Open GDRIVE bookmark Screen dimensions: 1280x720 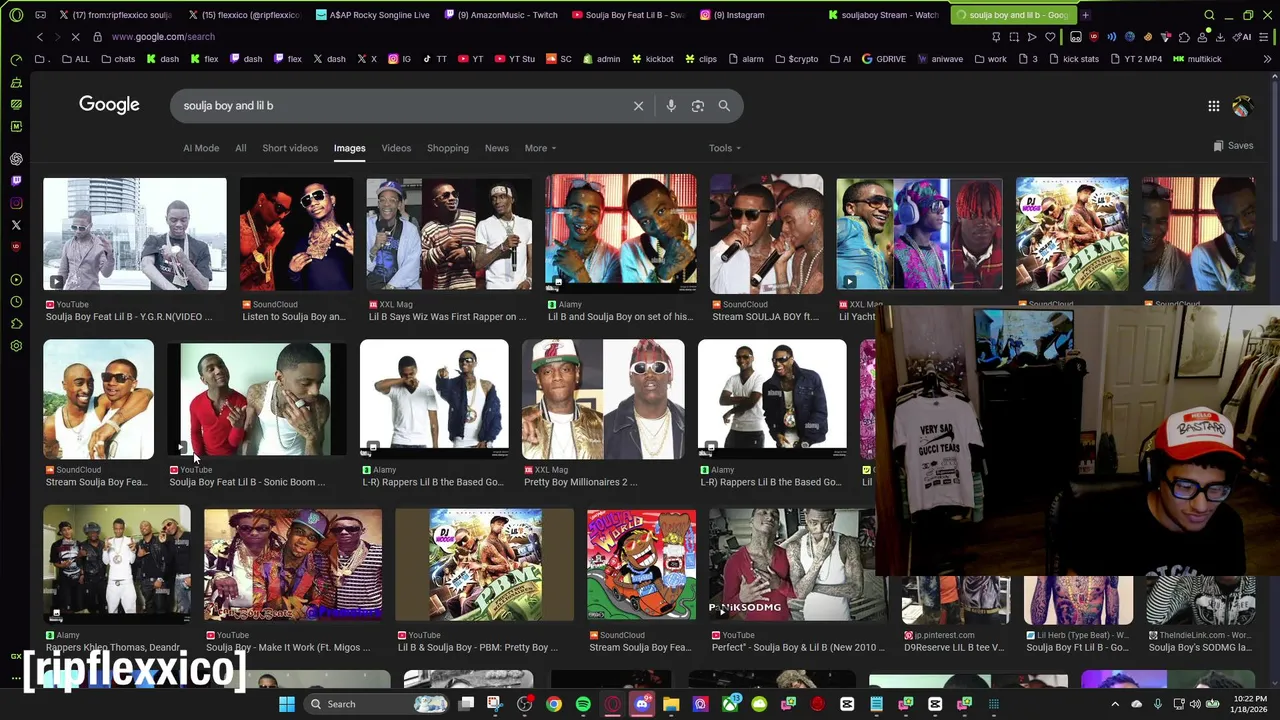pyautogui.click(x=883, y=59)
